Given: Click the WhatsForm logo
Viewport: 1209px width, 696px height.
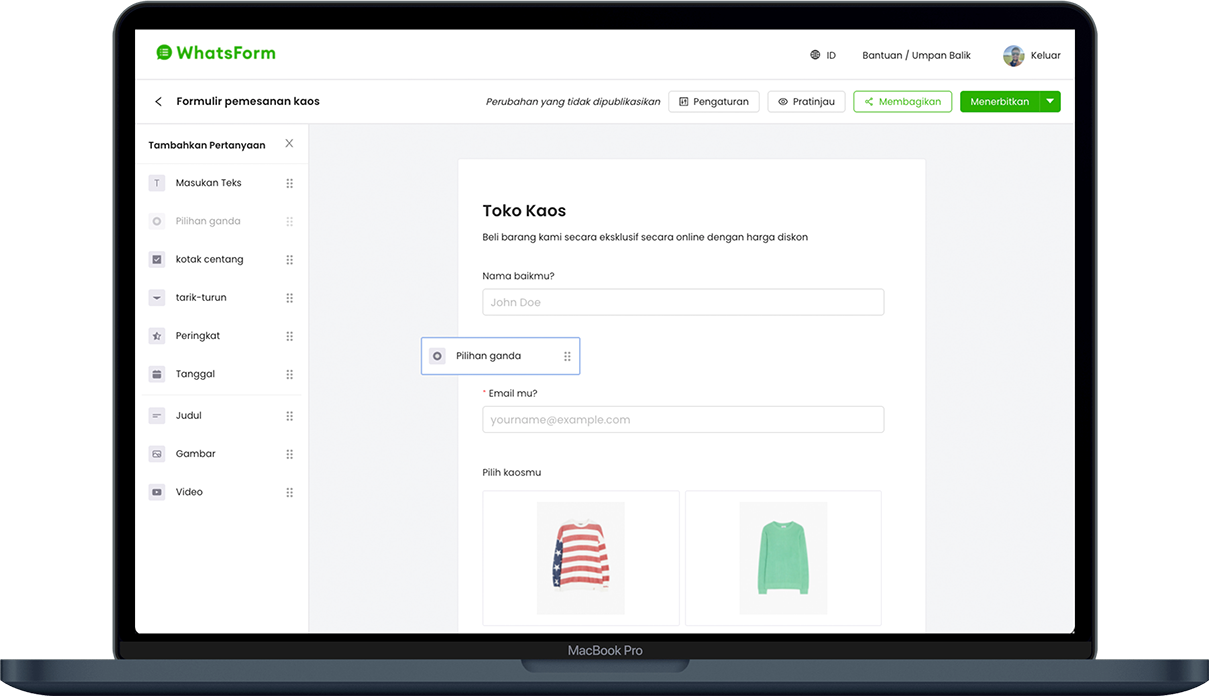Looking at the screenshot, I should pyautogui.click(x=215, y=53).
